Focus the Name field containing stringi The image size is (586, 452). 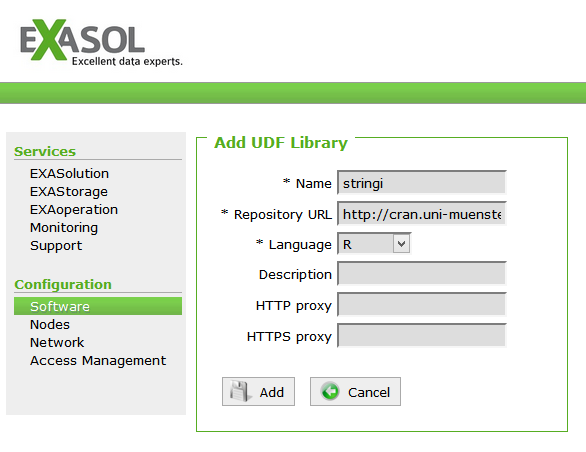(x=422, y=182)
